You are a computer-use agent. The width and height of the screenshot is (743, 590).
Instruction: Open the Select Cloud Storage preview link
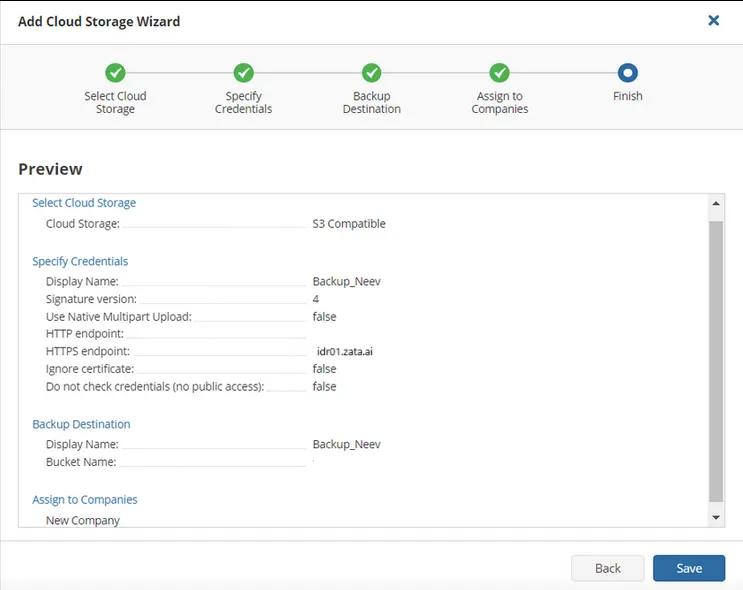(x=84, y=203)
